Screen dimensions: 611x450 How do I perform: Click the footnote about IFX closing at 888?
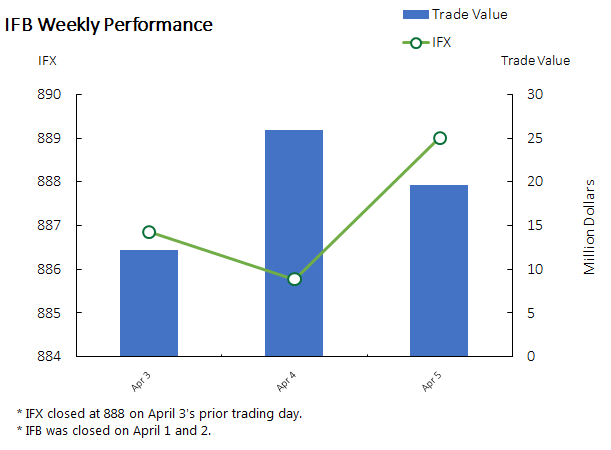[x=160, y=413]
